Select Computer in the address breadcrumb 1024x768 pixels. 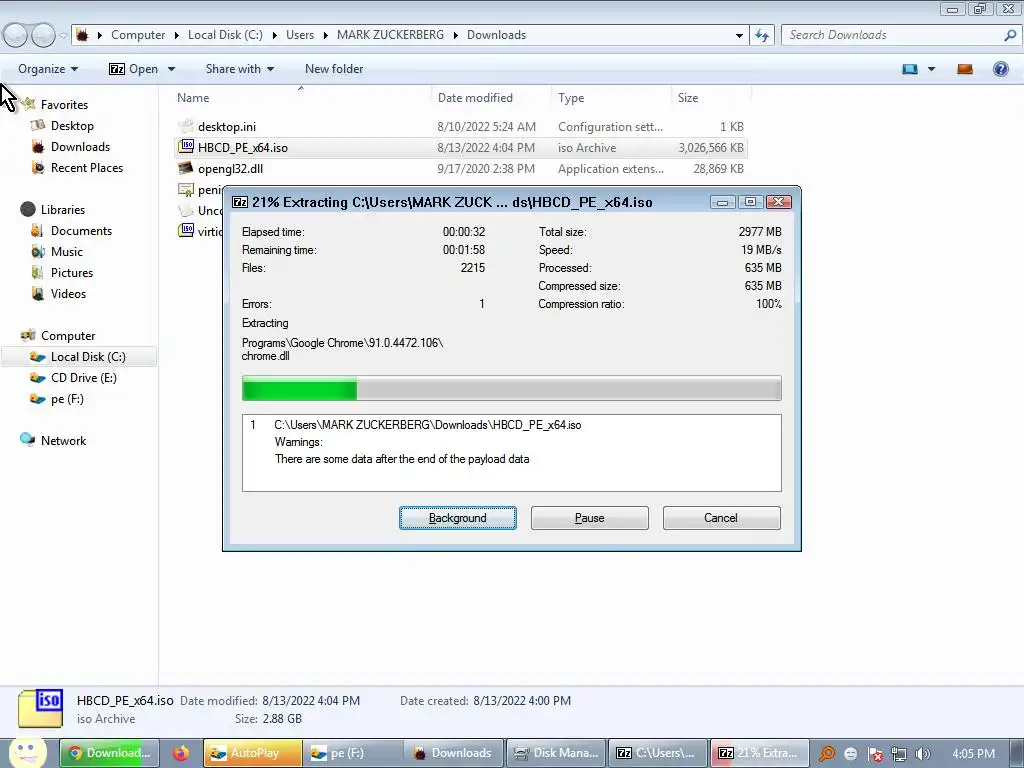point(138,35)
